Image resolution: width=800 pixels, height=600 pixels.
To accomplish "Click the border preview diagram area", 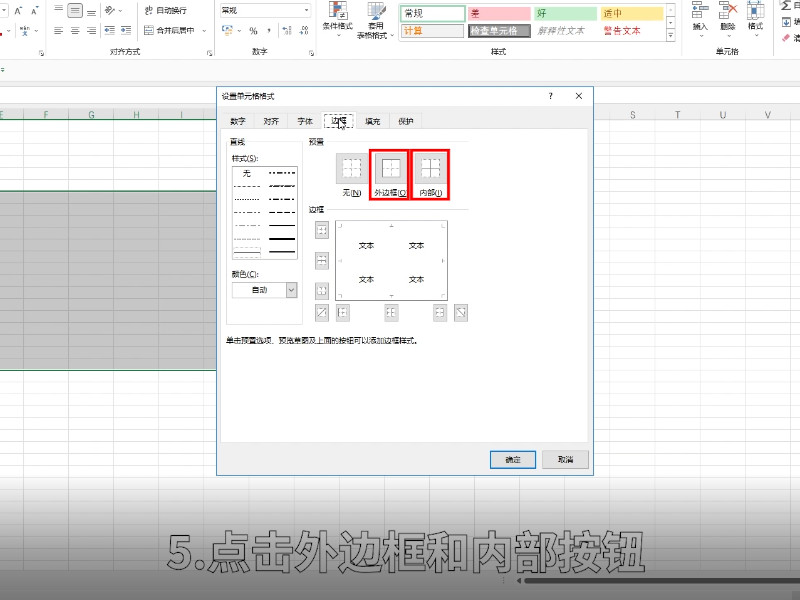I will tap(391, 261).
